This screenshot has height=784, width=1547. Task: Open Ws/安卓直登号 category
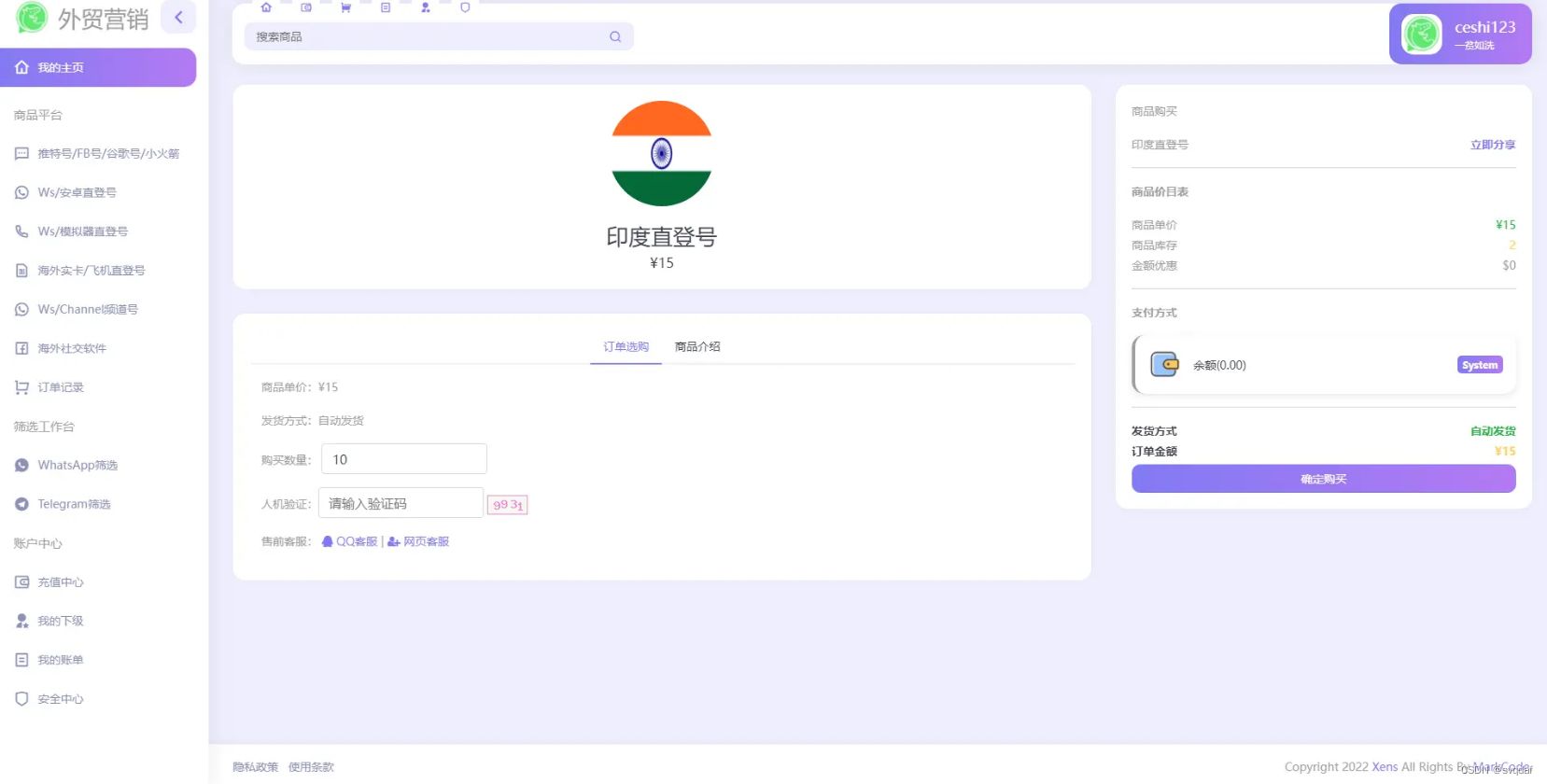[x=98, y=192]
